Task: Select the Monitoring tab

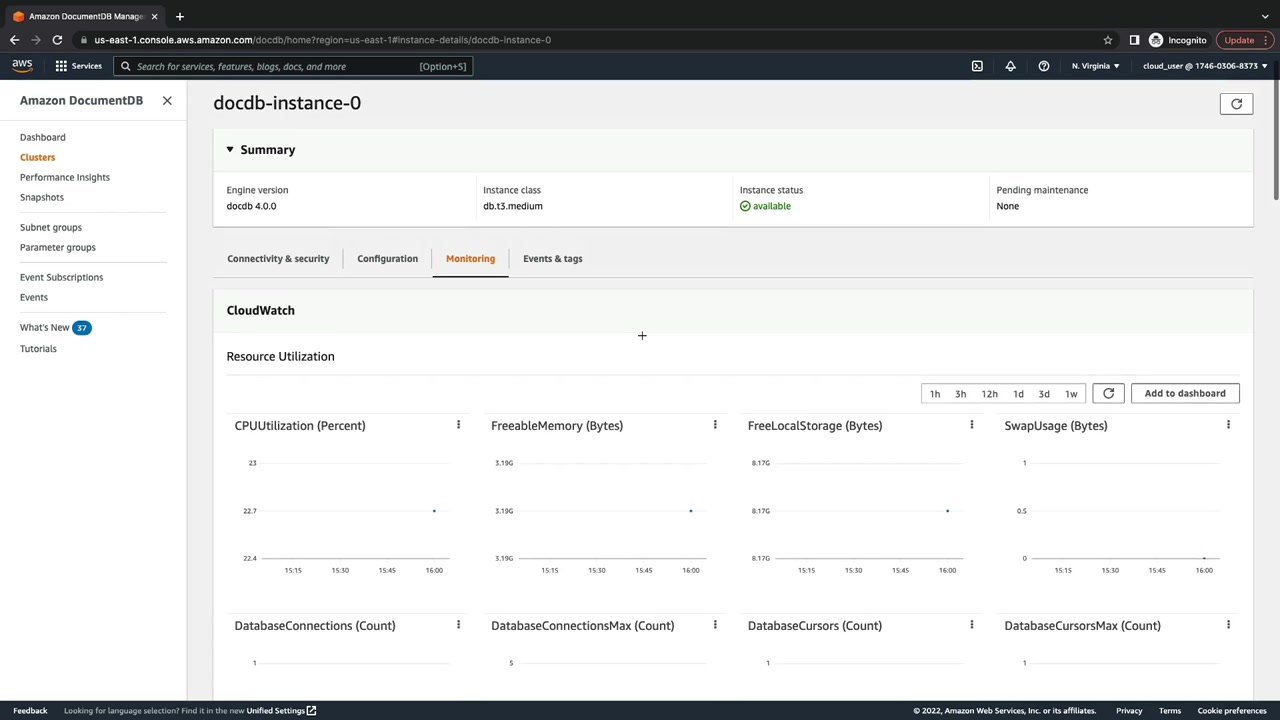Action: 470,259
